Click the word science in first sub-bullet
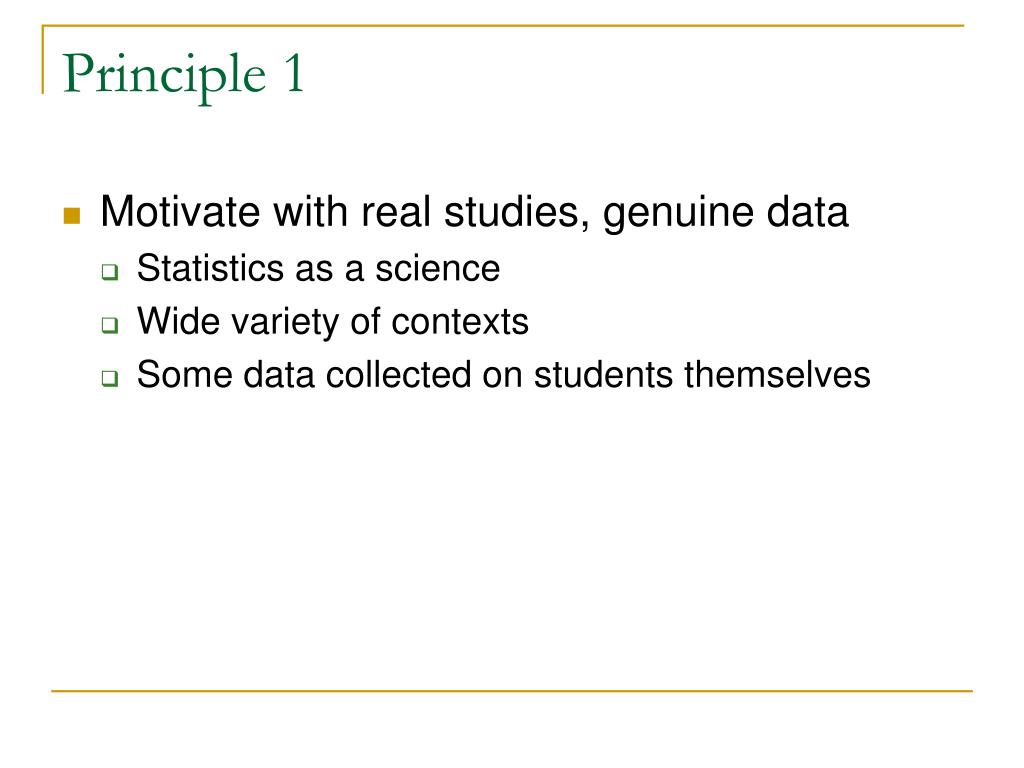Screen dimensions: 1024x768 pyautogui.click(x=438, y=268)
